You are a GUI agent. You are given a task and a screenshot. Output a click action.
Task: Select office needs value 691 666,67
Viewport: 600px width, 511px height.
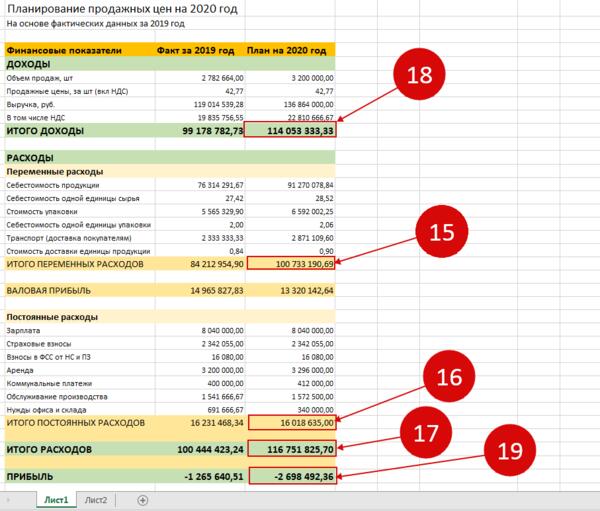click(225, 410)
